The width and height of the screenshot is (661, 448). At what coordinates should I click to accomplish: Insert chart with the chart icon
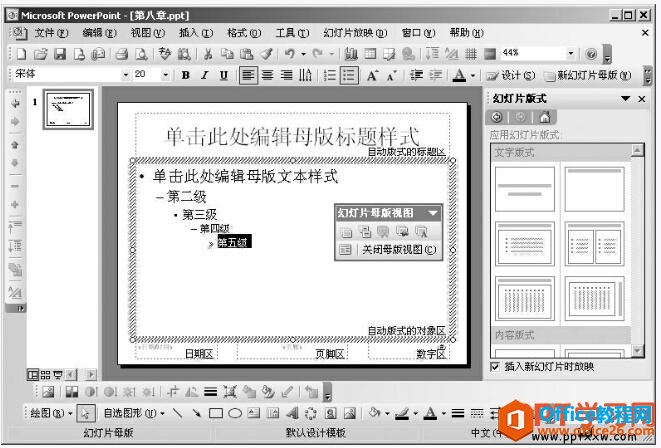point(351,54)
